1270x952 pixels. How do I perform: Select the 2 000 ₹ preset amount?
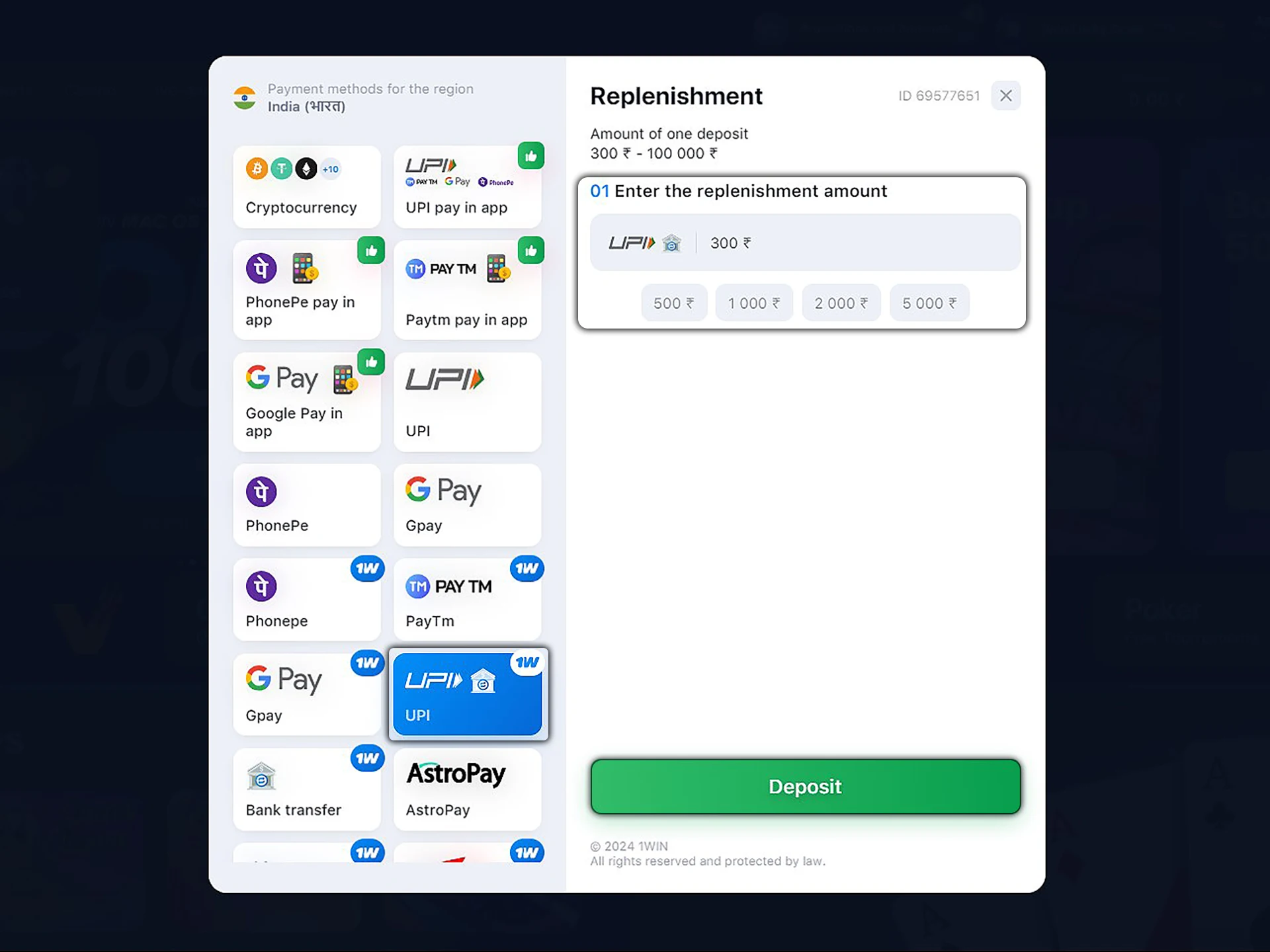click(x=841, y=303)
